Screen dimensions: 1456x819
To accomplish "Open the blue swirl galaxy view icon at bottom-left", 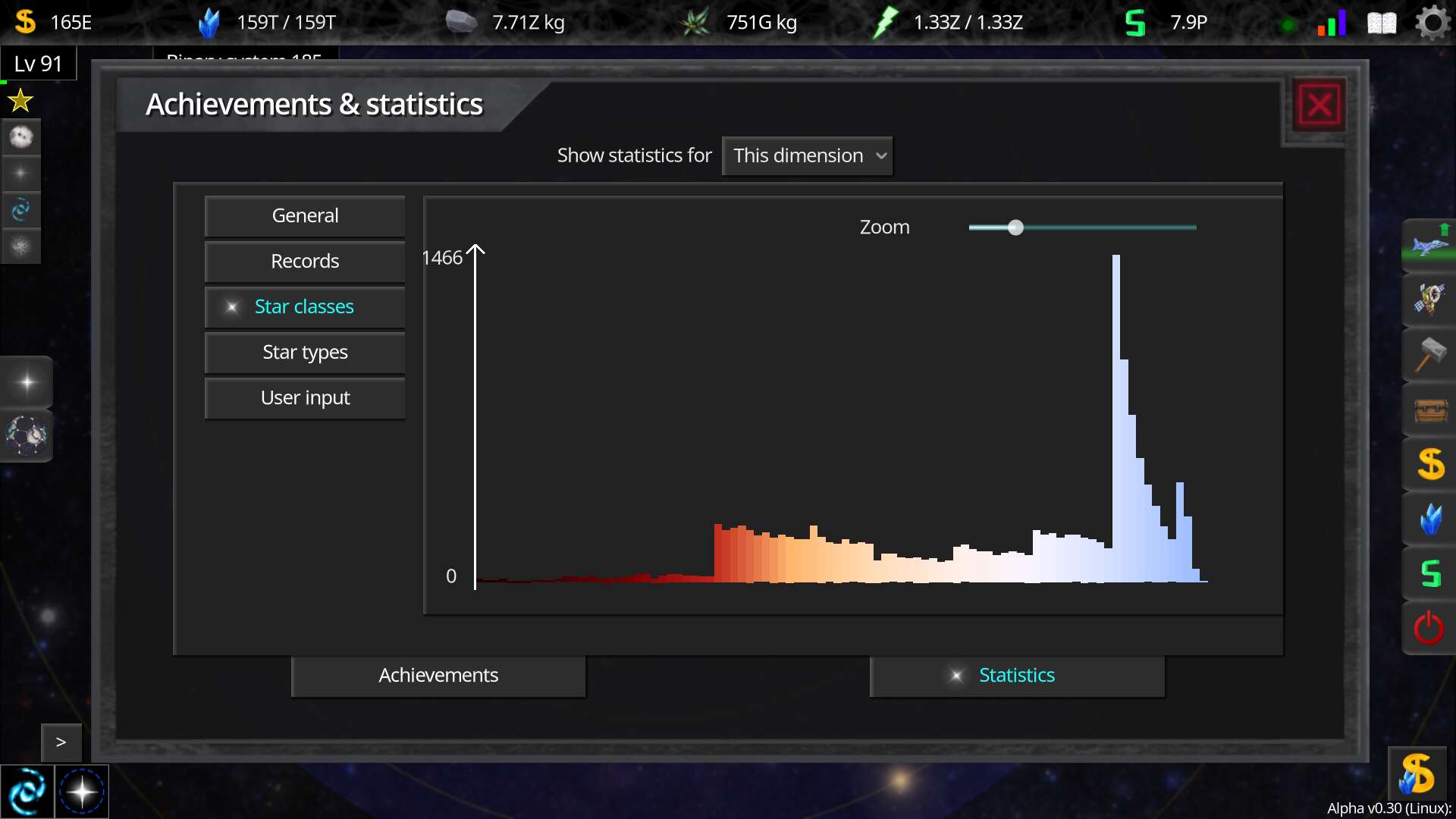I will click(27, 792).
